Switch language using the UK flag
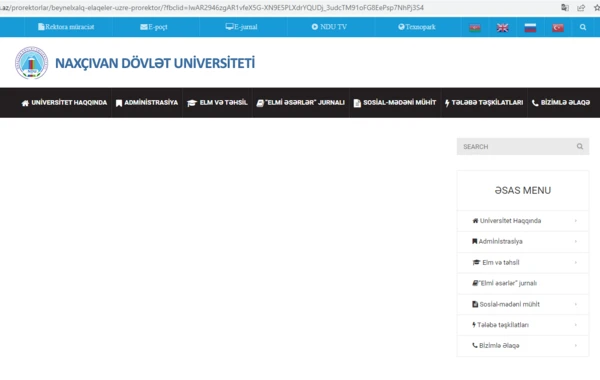The width and height of the screenshot is (600, 380). coord(502,28)
